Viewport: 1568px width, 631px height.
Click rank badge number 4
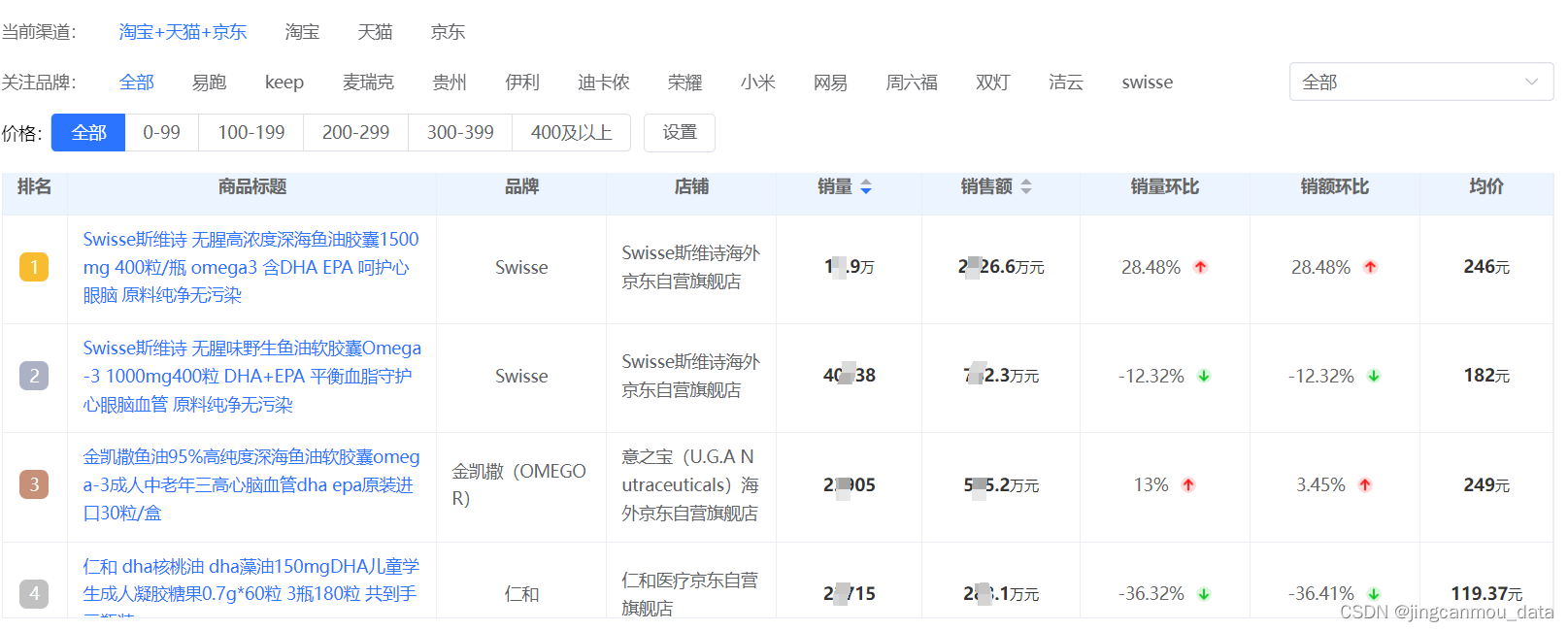(x=34, y=593)
